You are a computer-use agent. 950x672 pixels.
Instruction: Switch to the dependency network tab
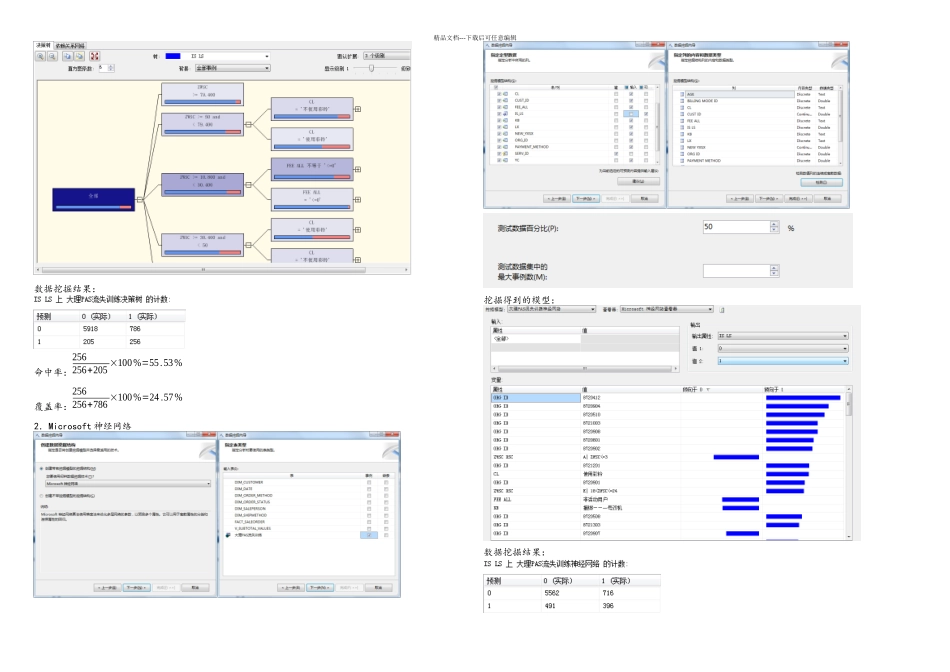(70, 45)
